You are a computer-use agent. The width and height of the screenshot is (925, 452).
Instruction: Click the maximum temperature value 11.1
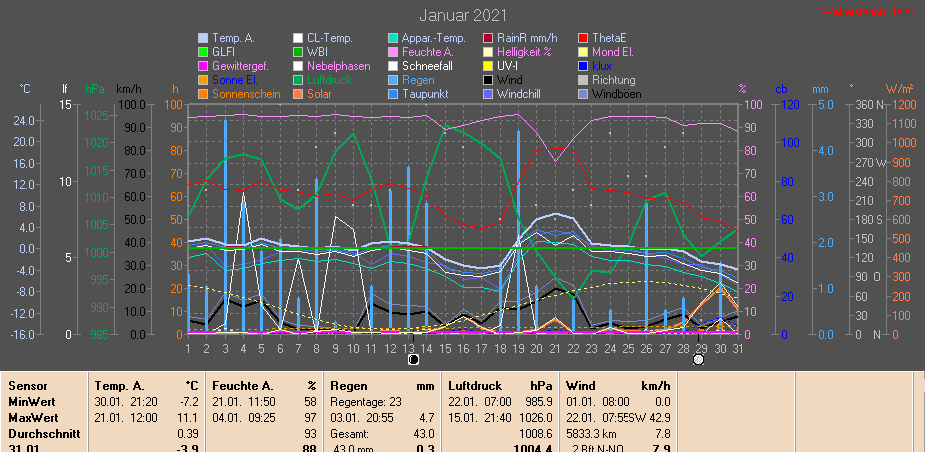click(189, 418)
